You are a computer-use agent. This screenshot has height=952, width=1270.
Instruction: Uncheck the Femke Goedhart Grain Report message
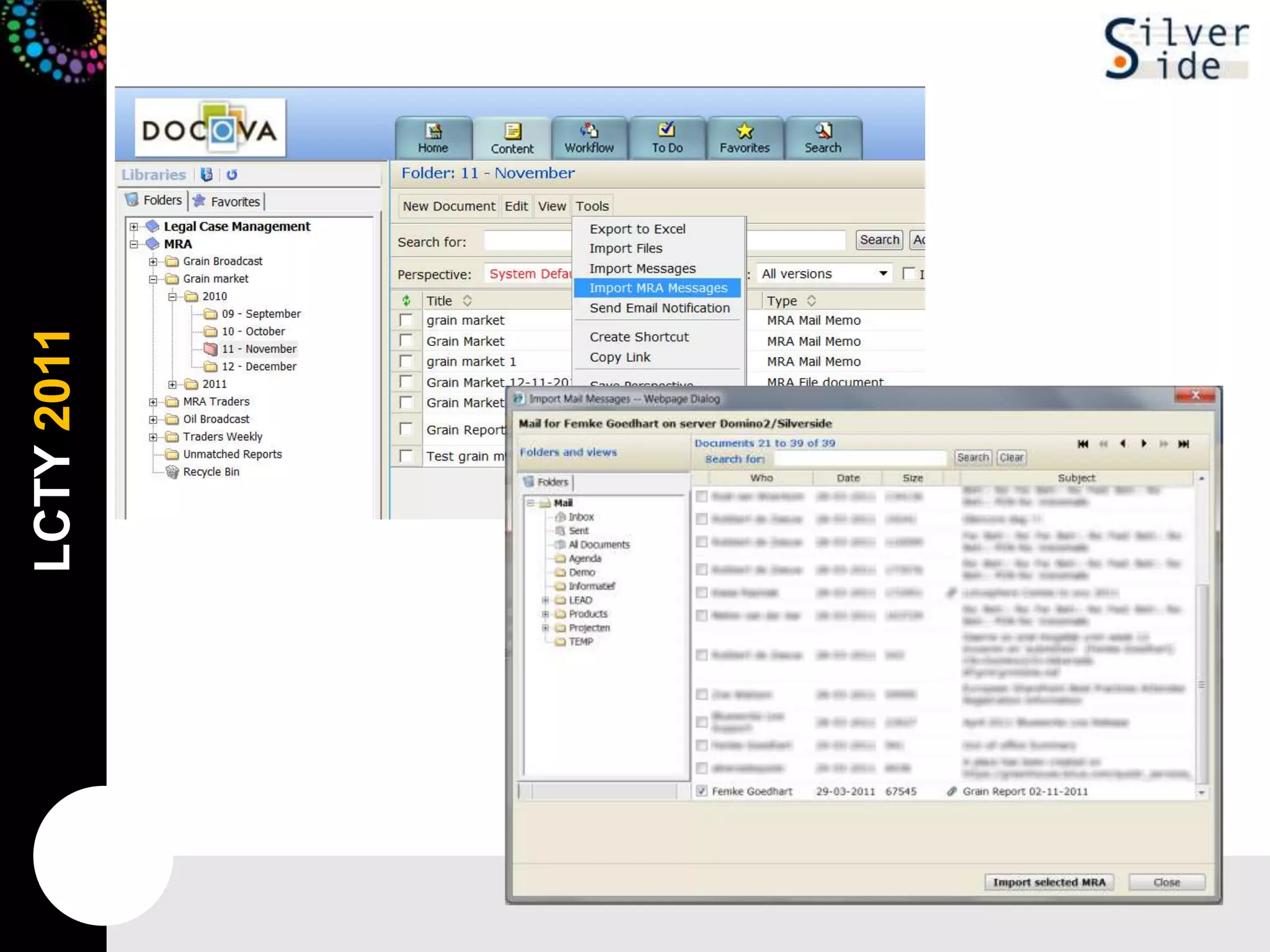701,791
